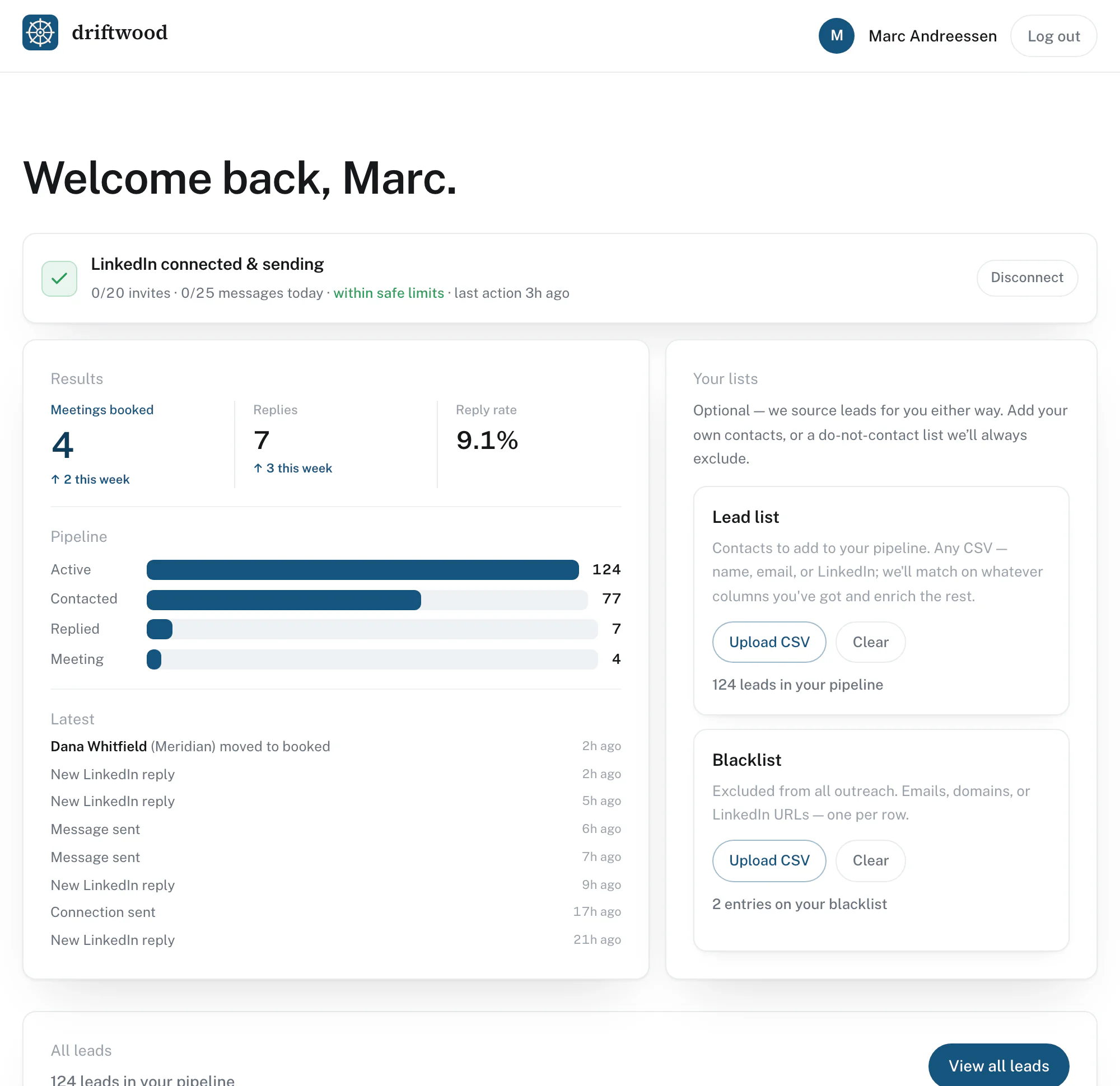Image resolution: width=1120 pixels, height=1086 pixels.
Task: Click the Marc Andreessen user name
Action: click(x=932, y=36)
